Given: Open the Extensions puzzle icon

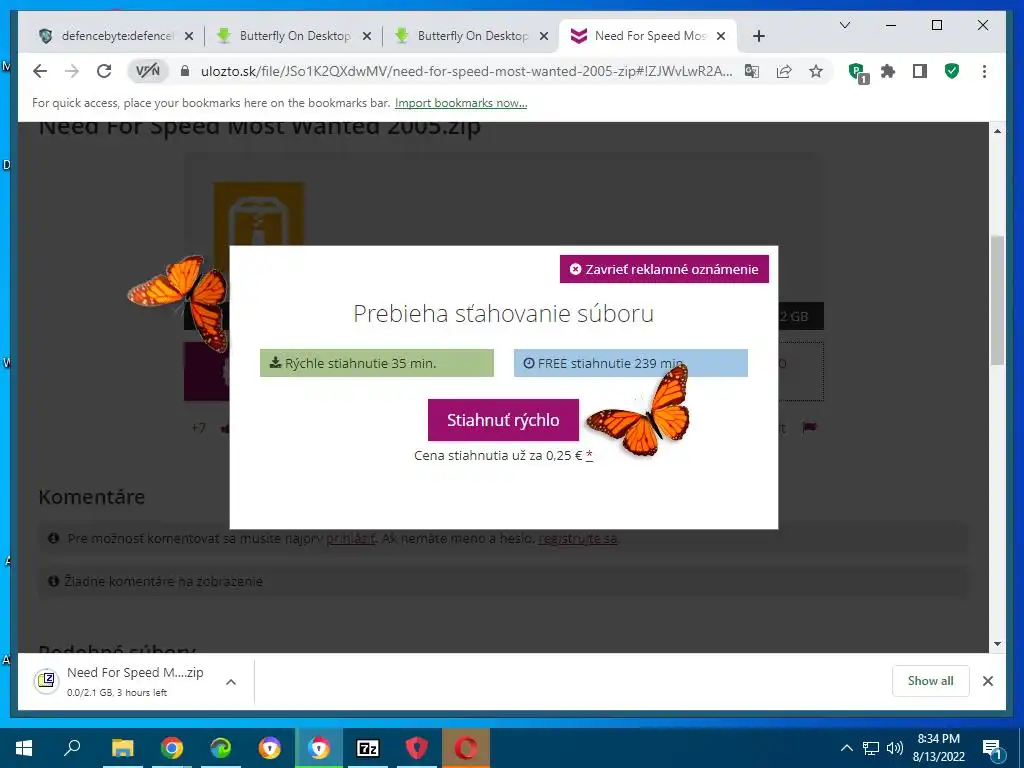Looking at the screenshot, I should point(888,71).
